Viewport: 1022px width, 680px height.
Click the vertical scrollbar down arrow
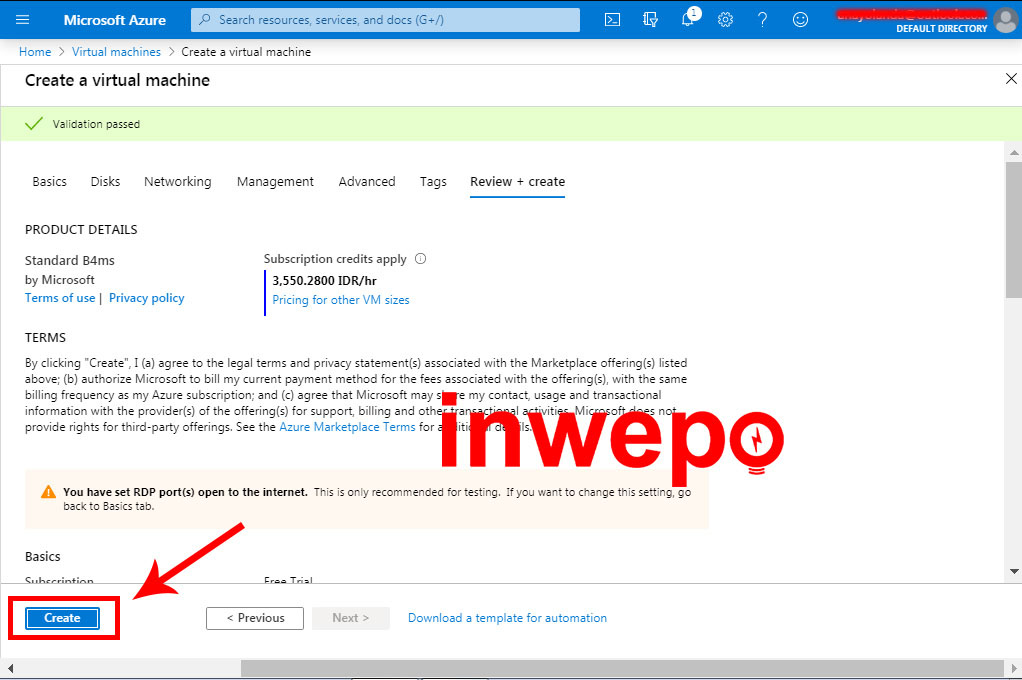point(1014,571)
